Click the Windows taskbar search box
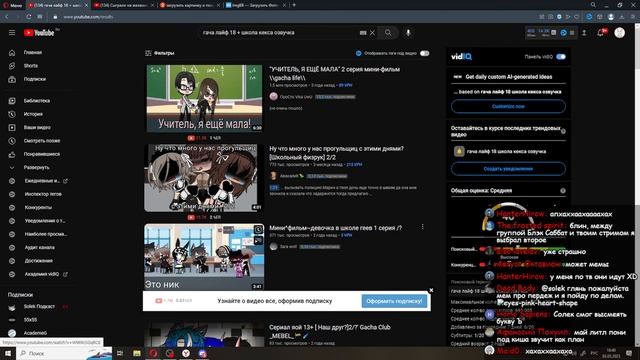The height and width of the screenshot is (360, 640). (x=64, y=353)
